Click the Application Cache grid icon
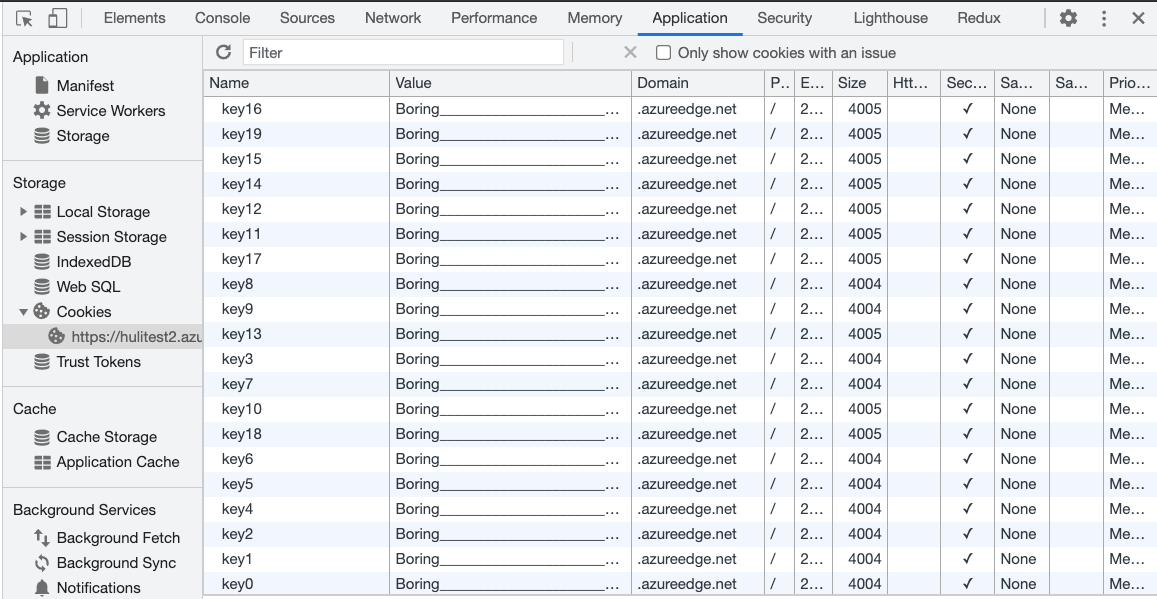This screenshot has height=599, width=1157. pos(43,462)
